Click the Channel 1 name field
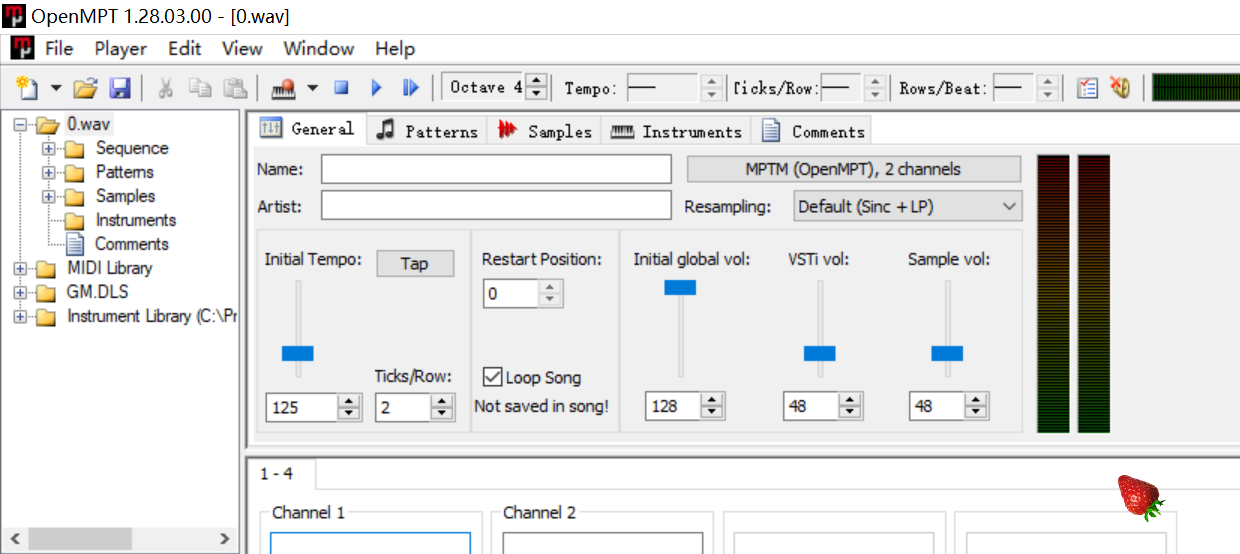 tap(371, 543)
